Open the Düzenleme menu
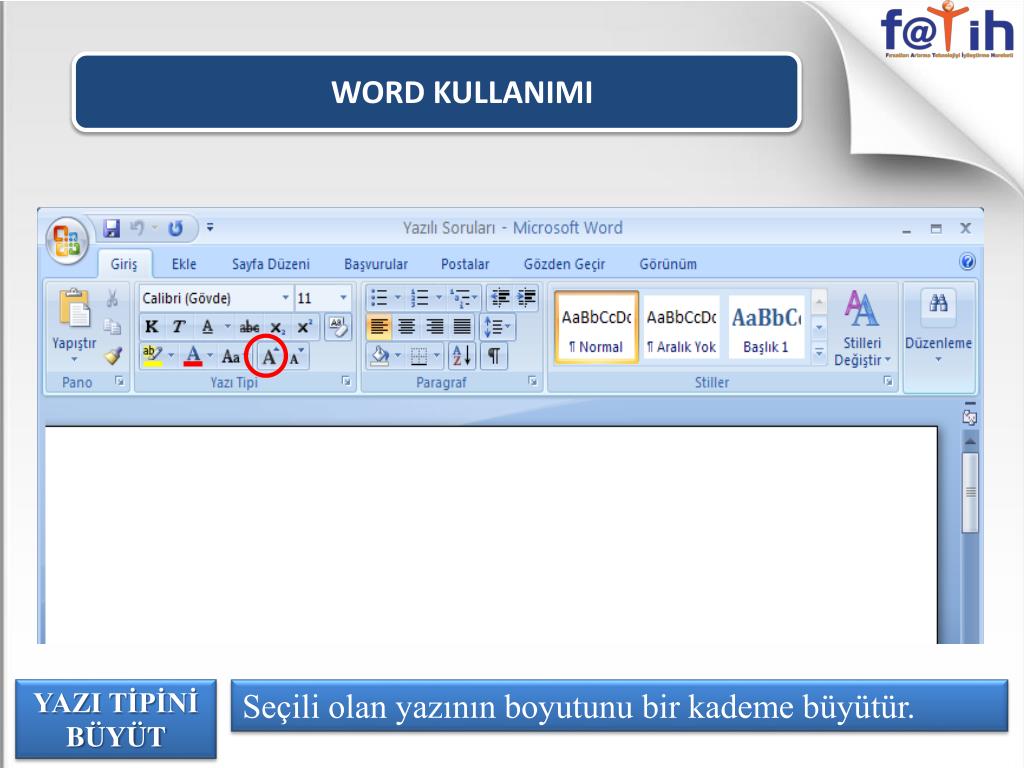Viewport: 1024px width, 768px height. tap(938, 328)
